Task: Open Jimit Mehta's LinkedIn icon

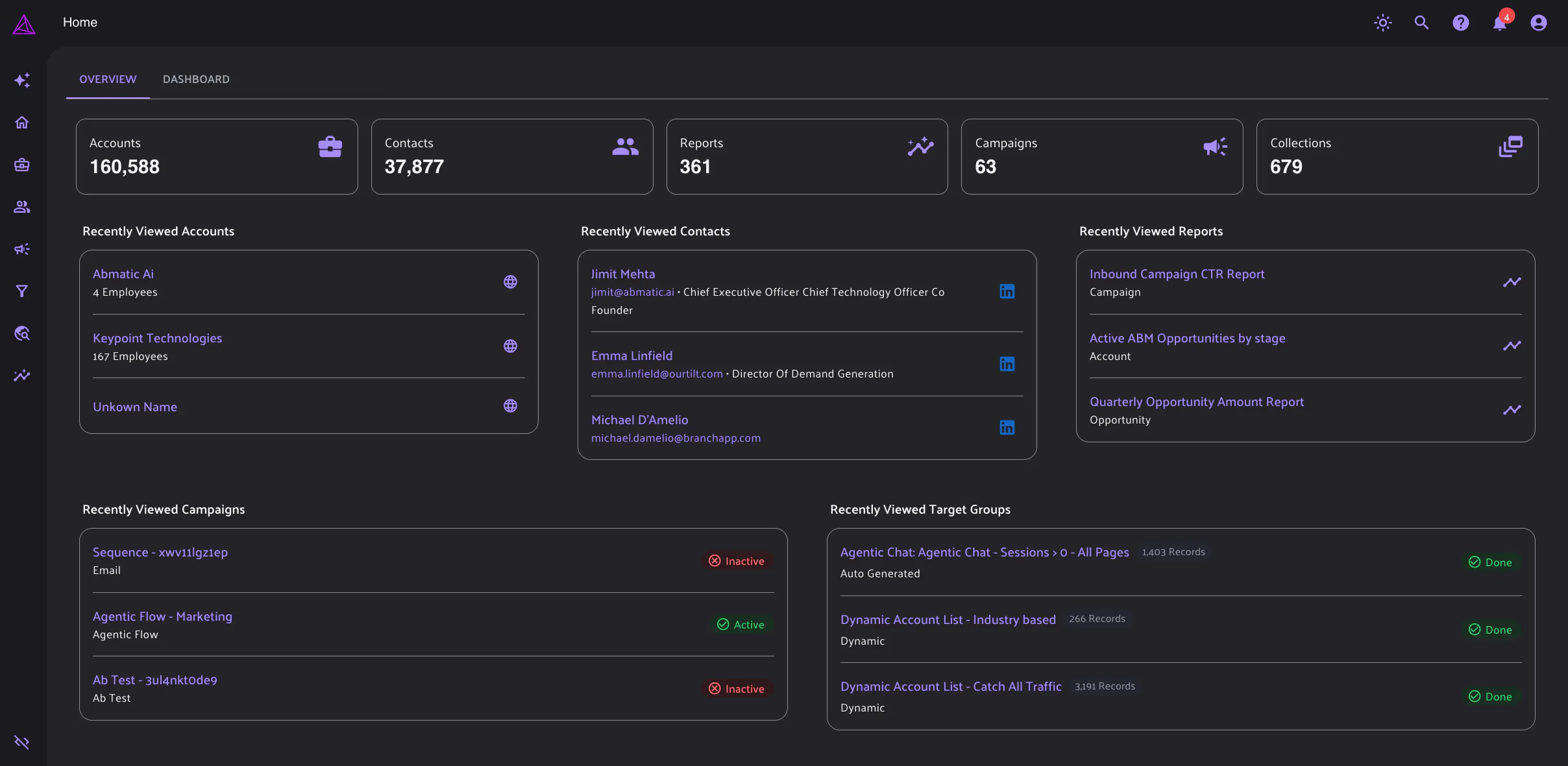Action: point(1007,291)
